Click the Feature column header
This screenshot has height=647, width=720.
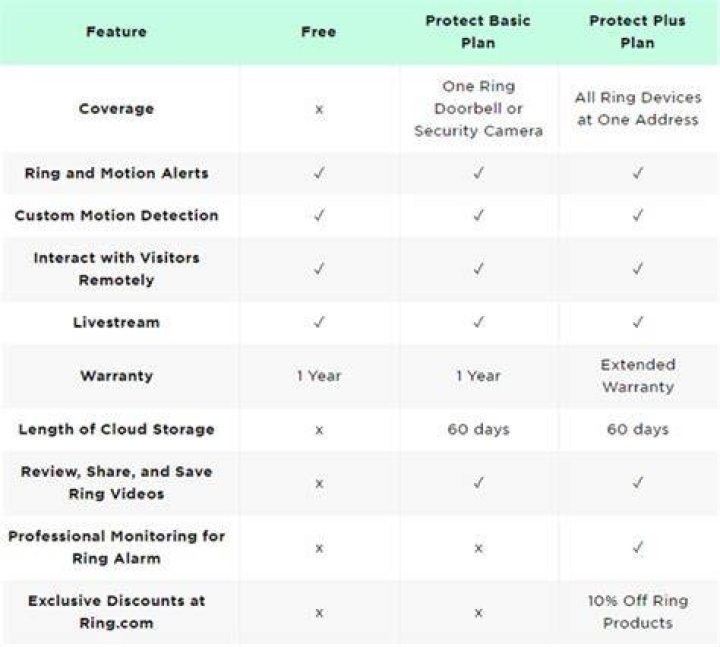(116, 32)
